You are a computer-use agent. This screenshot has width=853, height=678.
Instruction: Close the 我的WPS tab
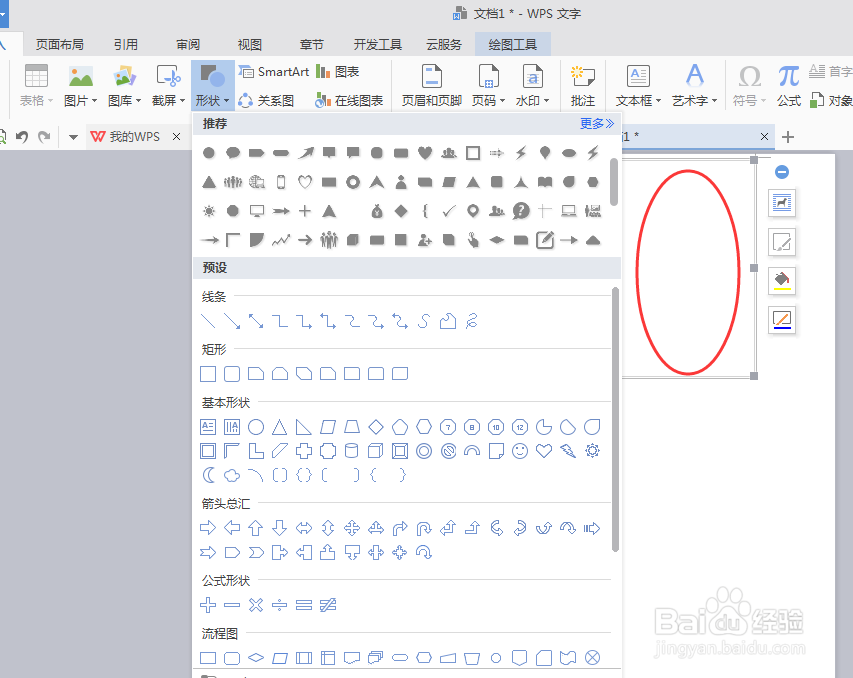click(x=176, y=137)
